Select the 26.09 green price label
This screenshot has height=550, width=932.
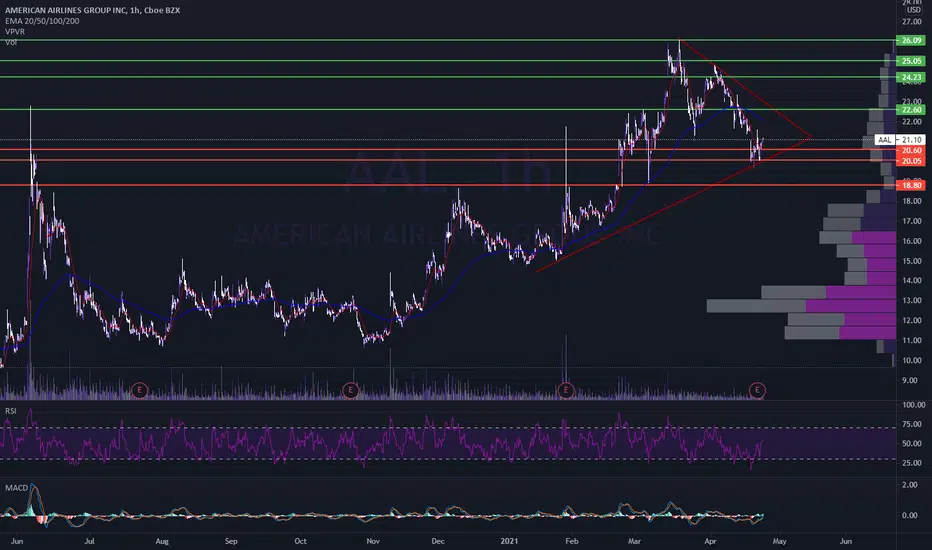click(x=911, y=40)
